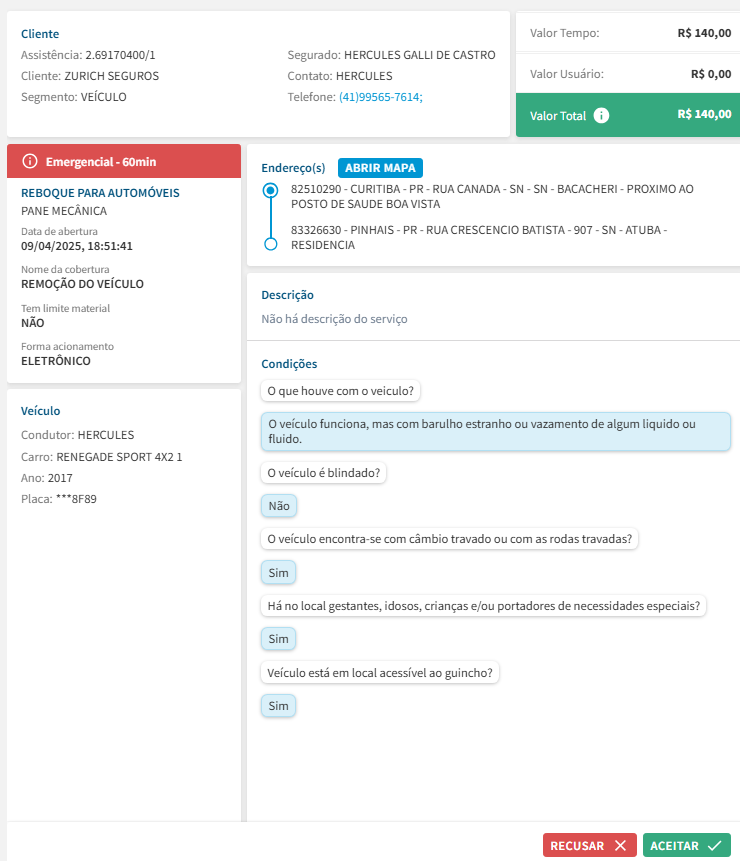Select the destination address marker circle
Image resolution: width=740 pixels, height=861 pixels.
(270, 244)
